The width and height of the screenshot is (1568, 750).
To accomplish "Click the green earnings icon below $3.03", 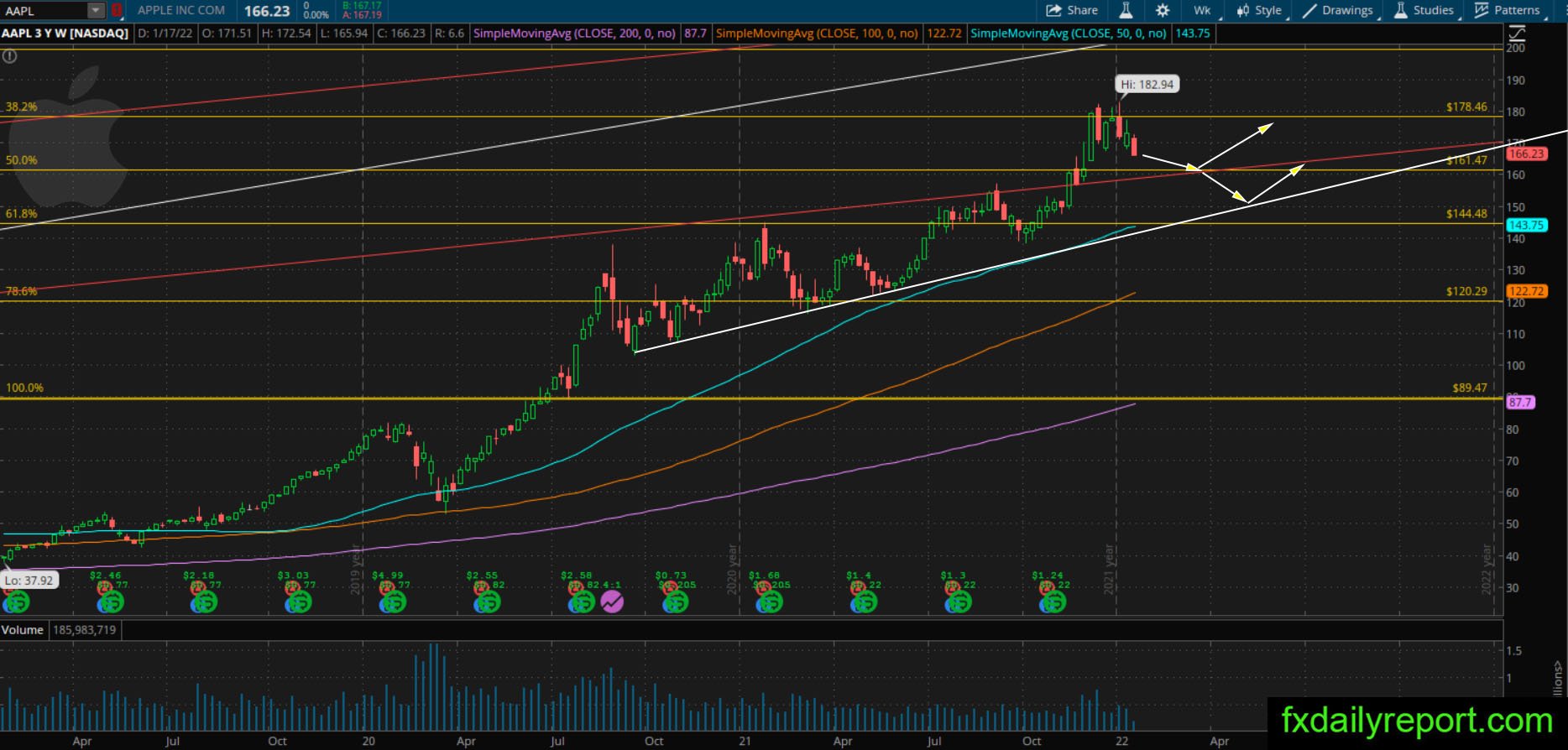I will 300,602.
